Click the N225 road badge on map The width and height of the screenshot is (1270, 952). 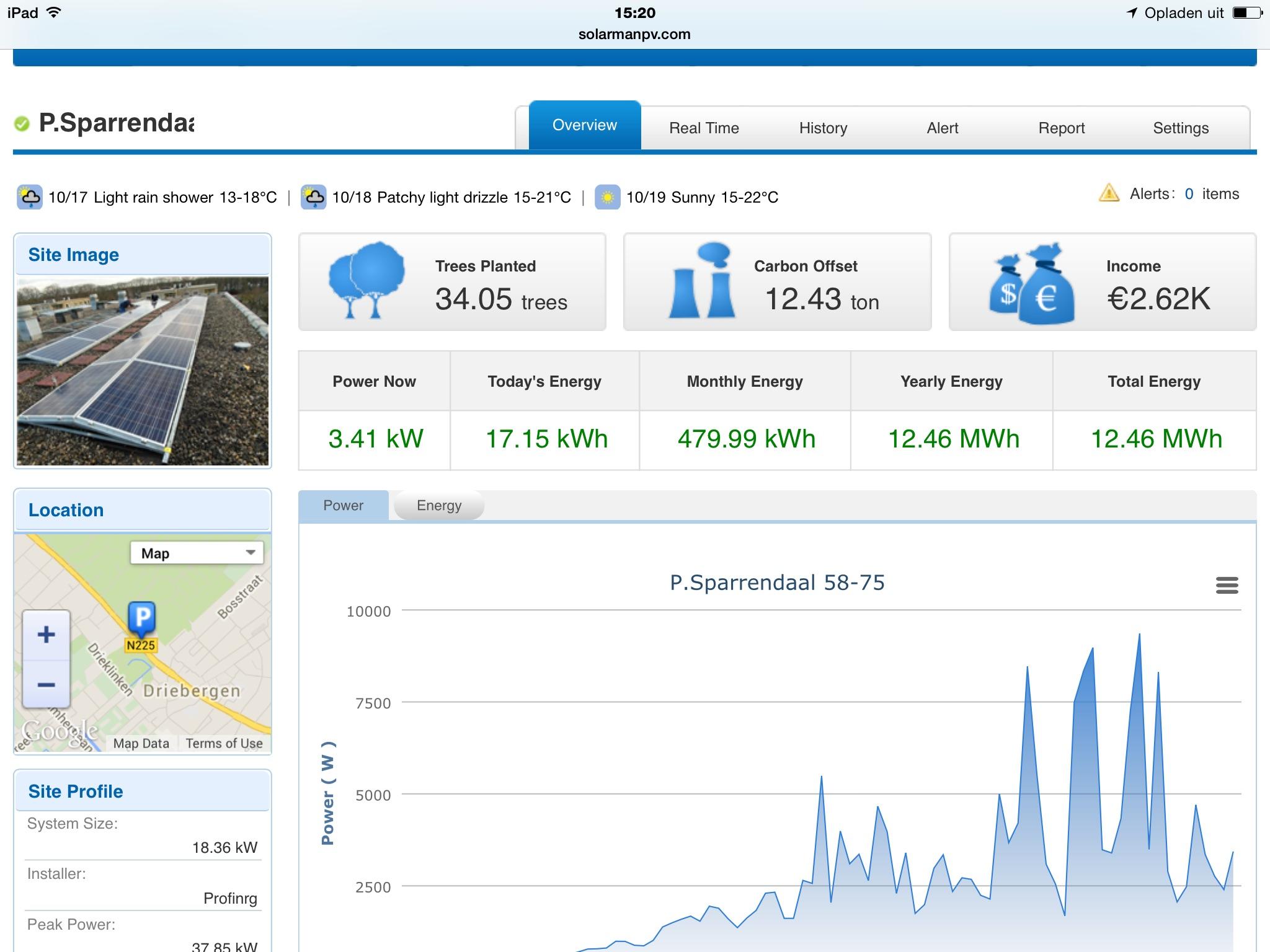click(141, 645)
